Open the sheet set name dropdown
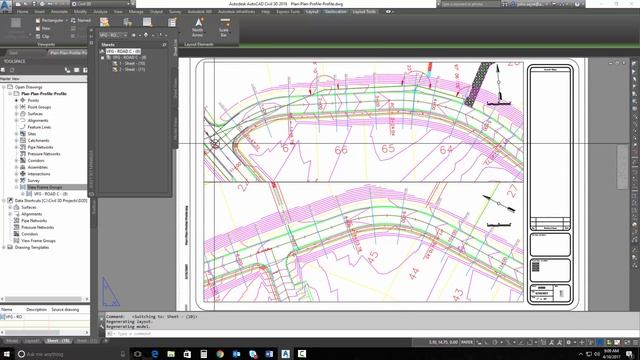 125,35
